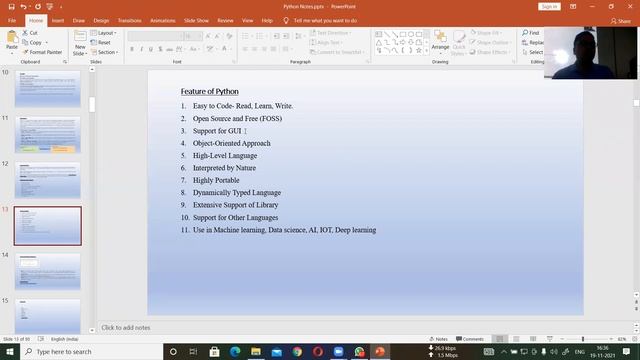Image resolution: width=640 pixels, height=360 pixels.
Task: Open Quick Styles gallery
Action: tap(458, 42)
